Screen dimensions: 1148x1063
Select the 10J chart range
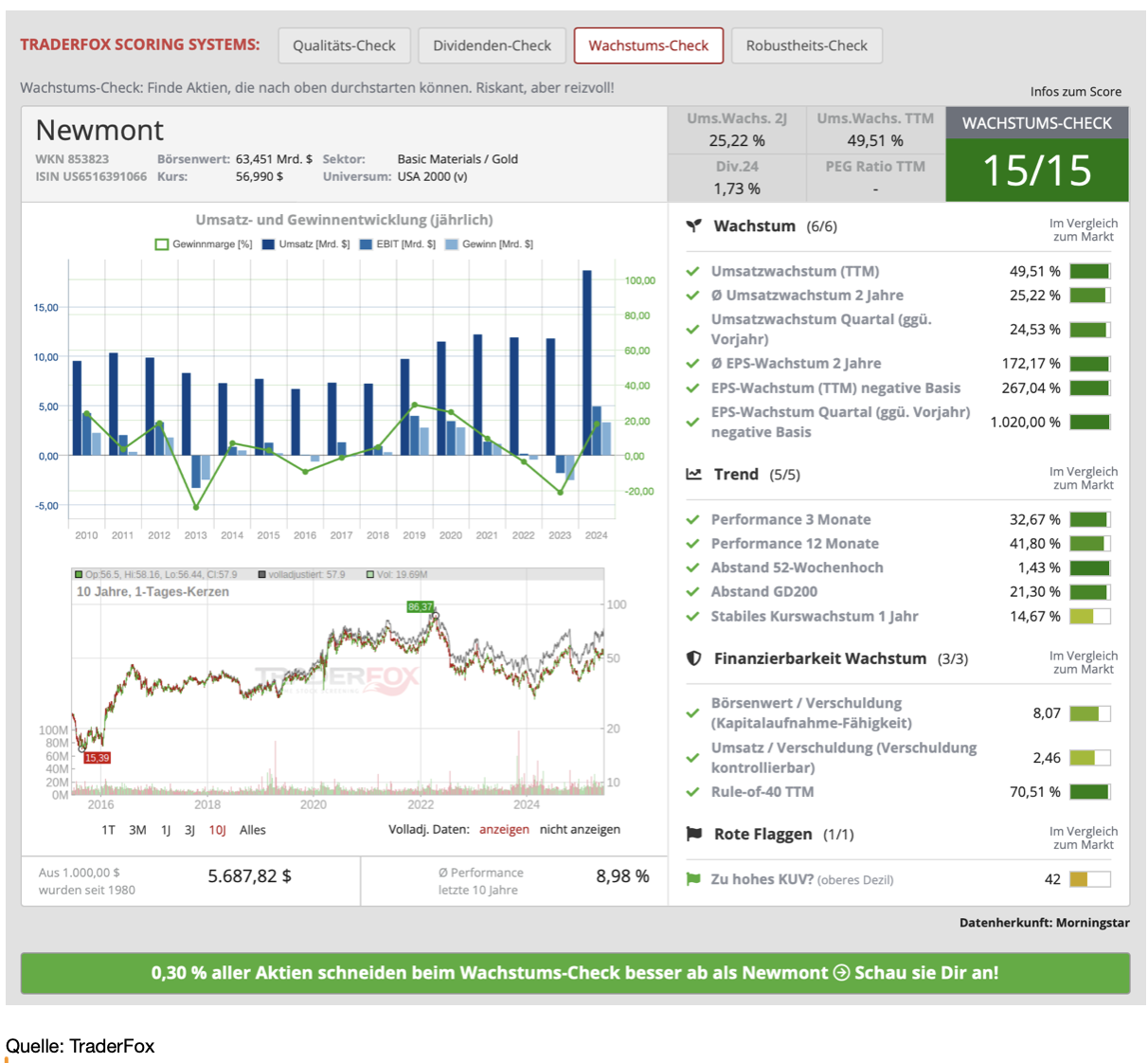pos(218,830)
